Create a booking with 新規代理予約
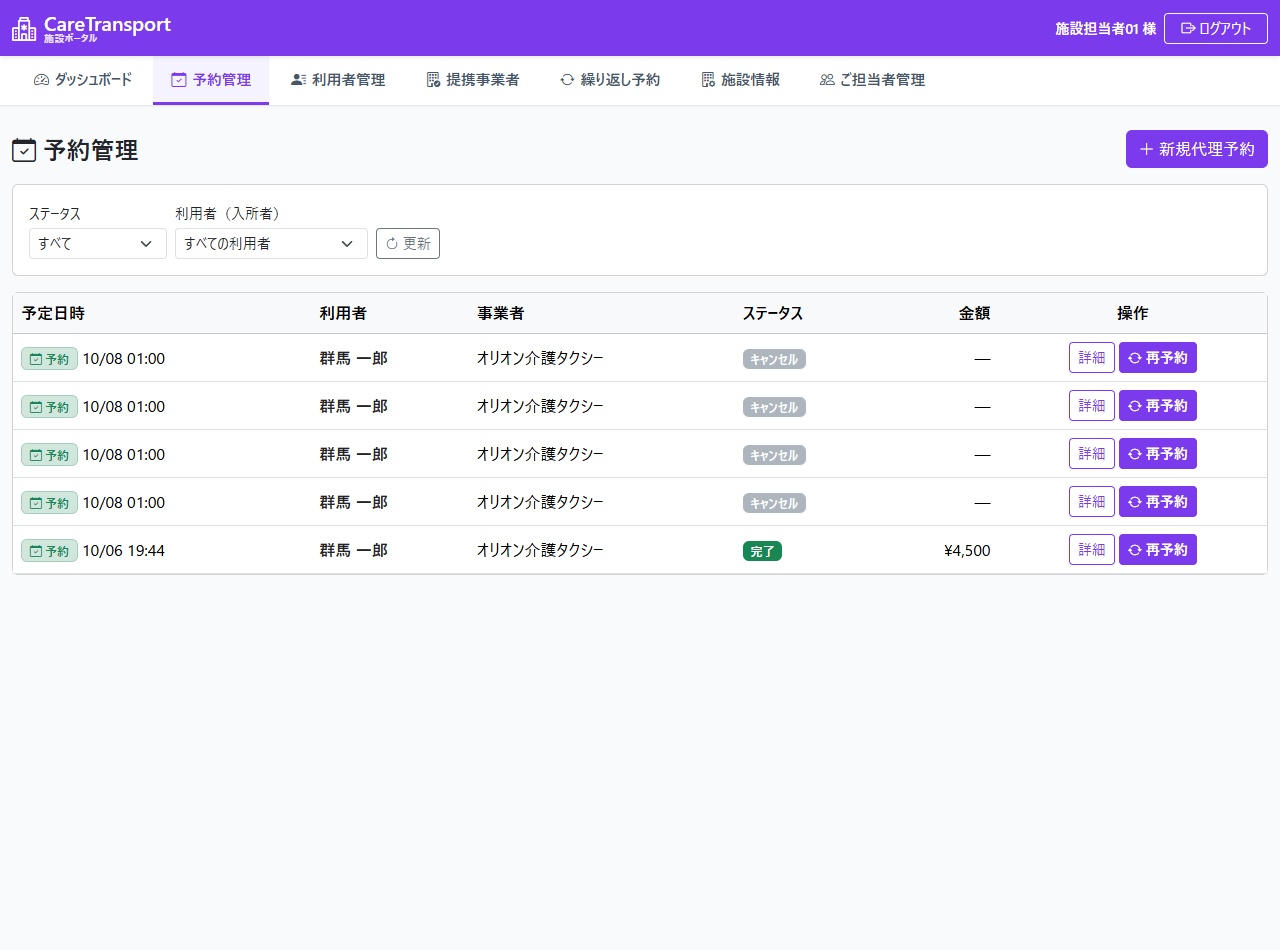The height and width of the screenshot is (950, 1280). (1197, 149)
